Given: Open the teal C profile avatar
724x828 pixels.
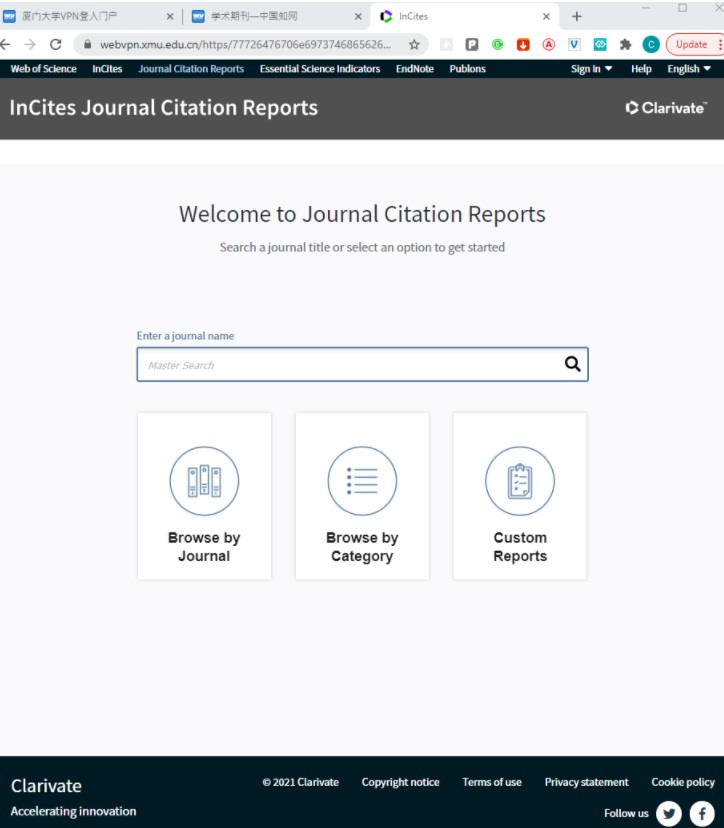Looking at the screenshot, I should (651, 44).
